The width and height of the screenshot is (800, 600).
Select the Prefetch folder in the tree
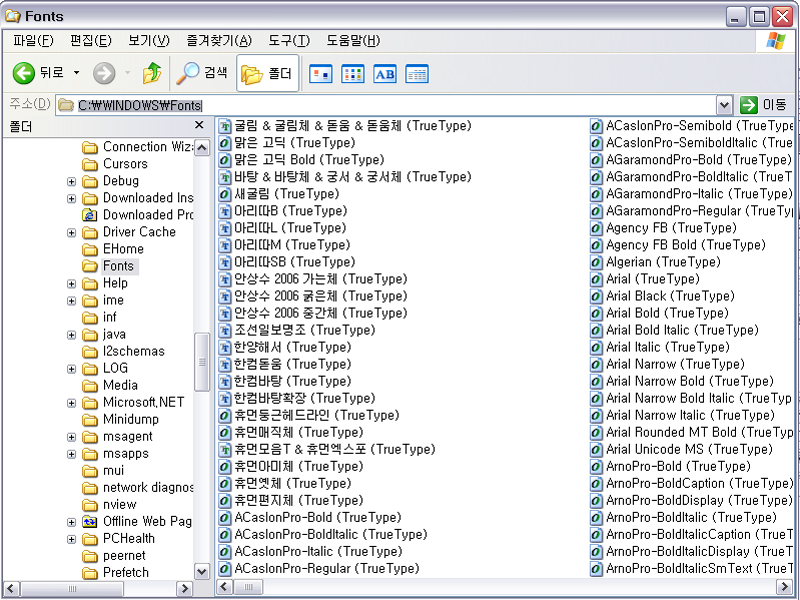(x=126, y=573)
